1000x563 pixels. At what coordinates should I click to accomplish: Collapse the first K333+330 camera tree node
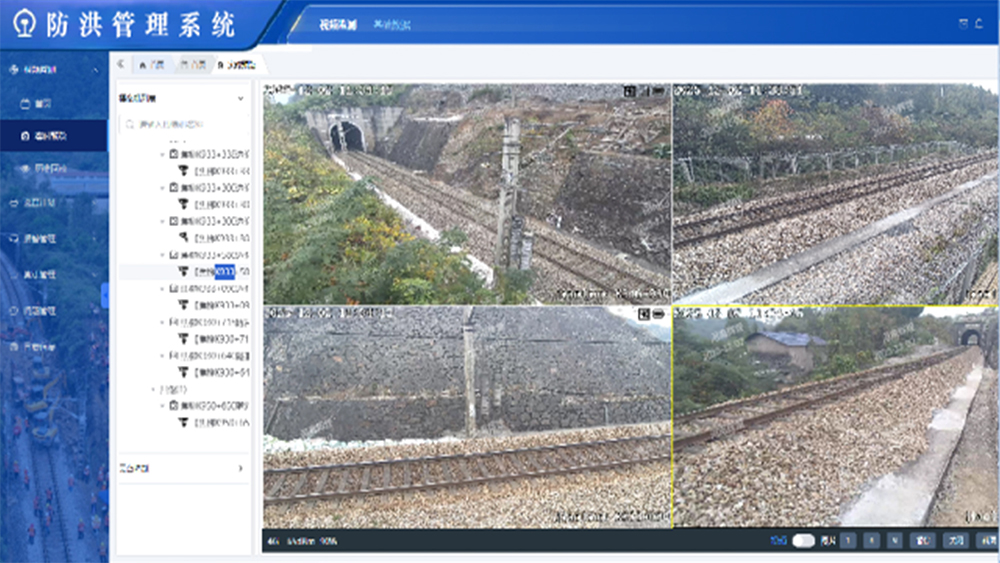tap(163, 155)
